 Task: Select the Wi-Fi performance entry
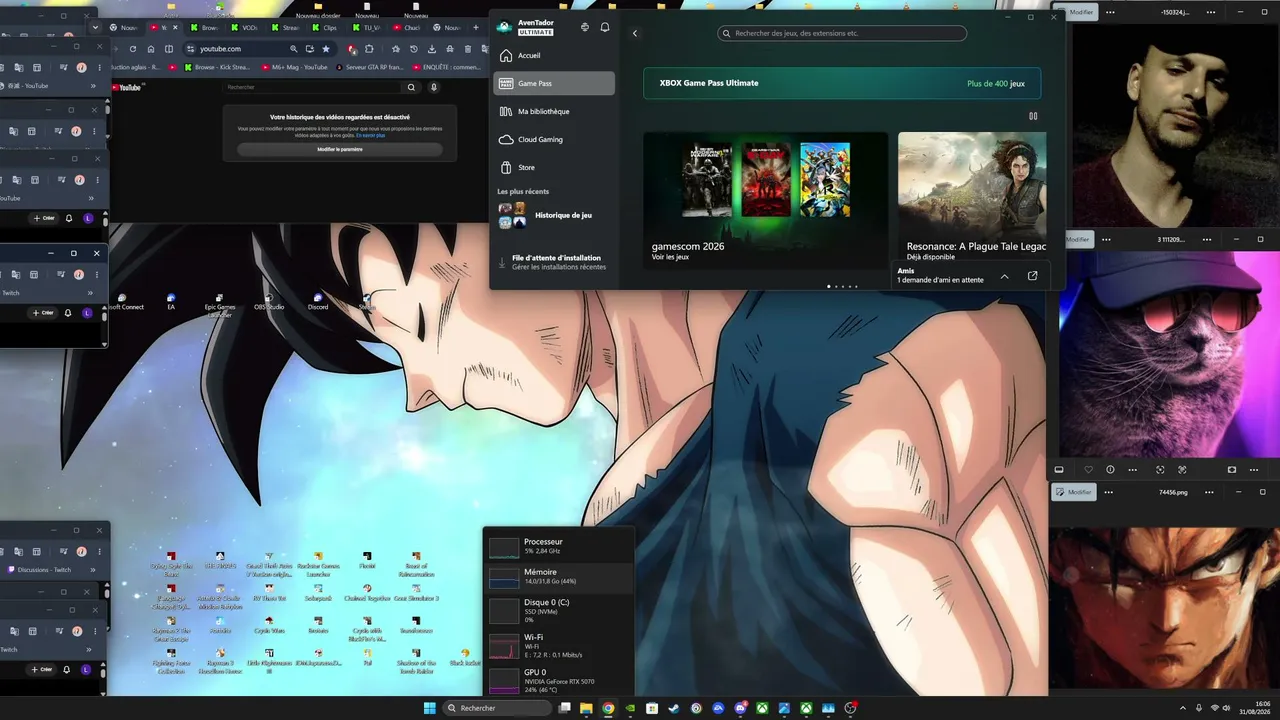[558, 645]
